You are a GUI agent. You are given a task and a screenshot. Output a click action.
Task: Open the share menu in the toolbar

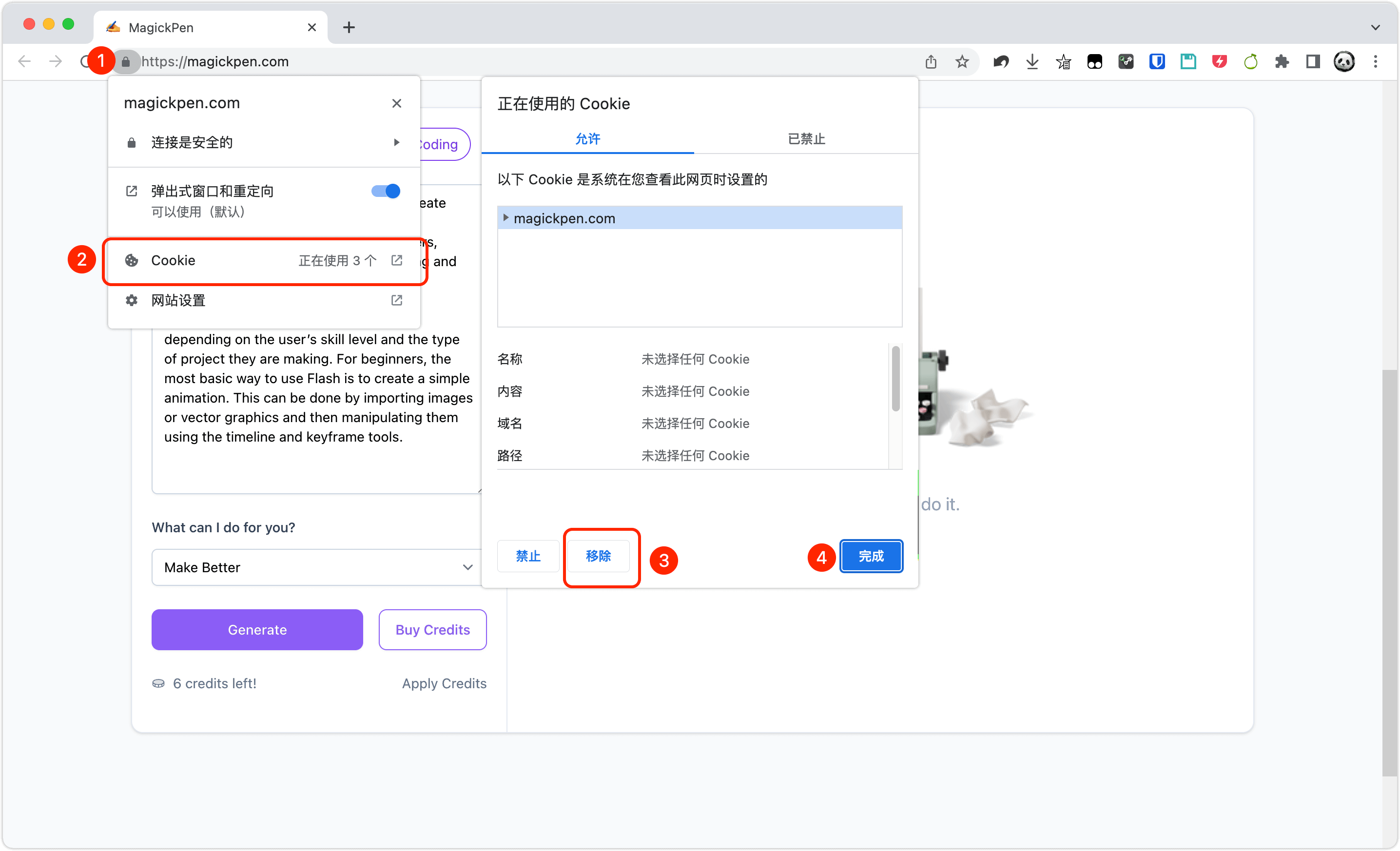tap(931, 61)
